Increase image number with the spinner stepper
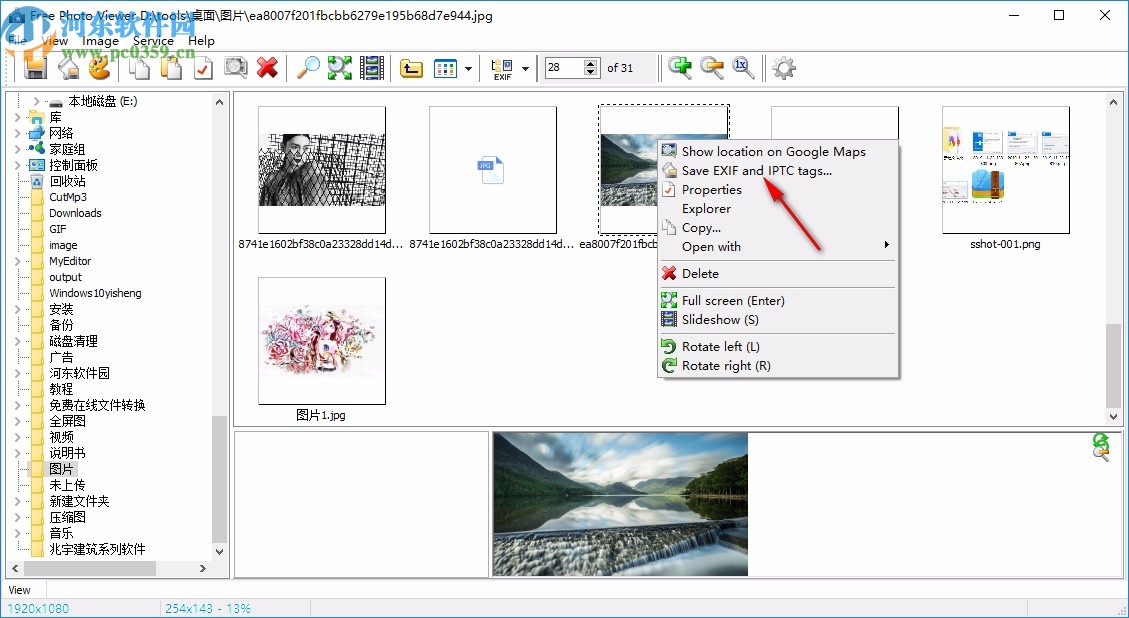This screenshot has height=618, width=1129. click(590, 62)
